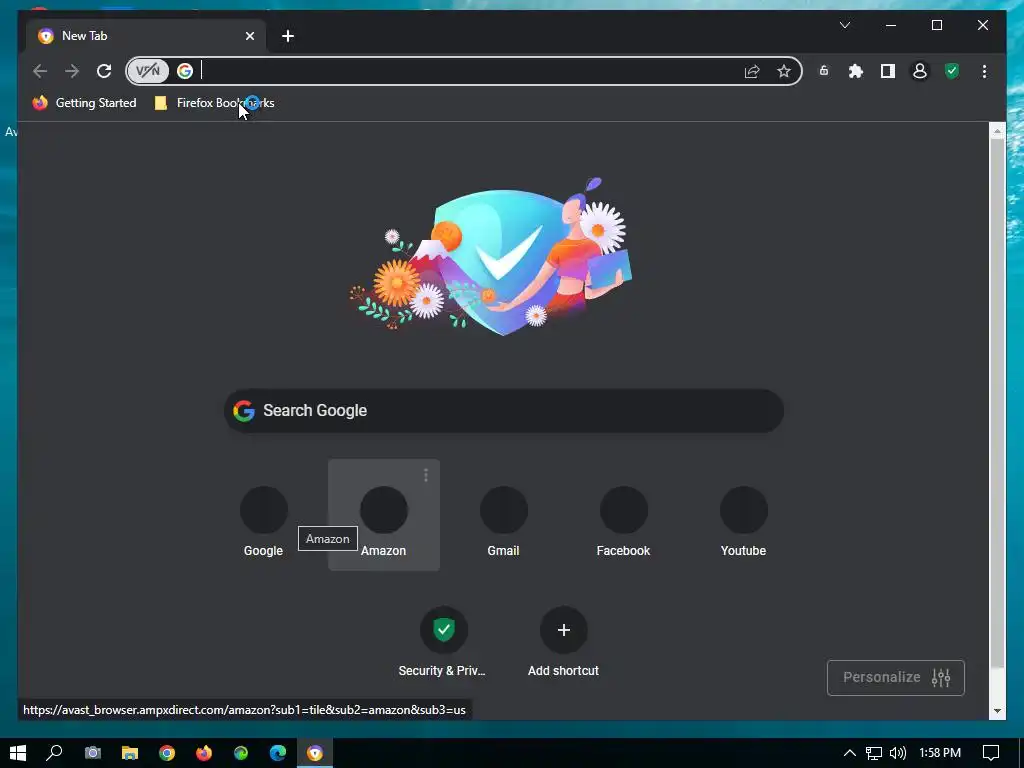The image size is (1024, 768).
Task: Maximize the browser window
Action: coord(936,25)
